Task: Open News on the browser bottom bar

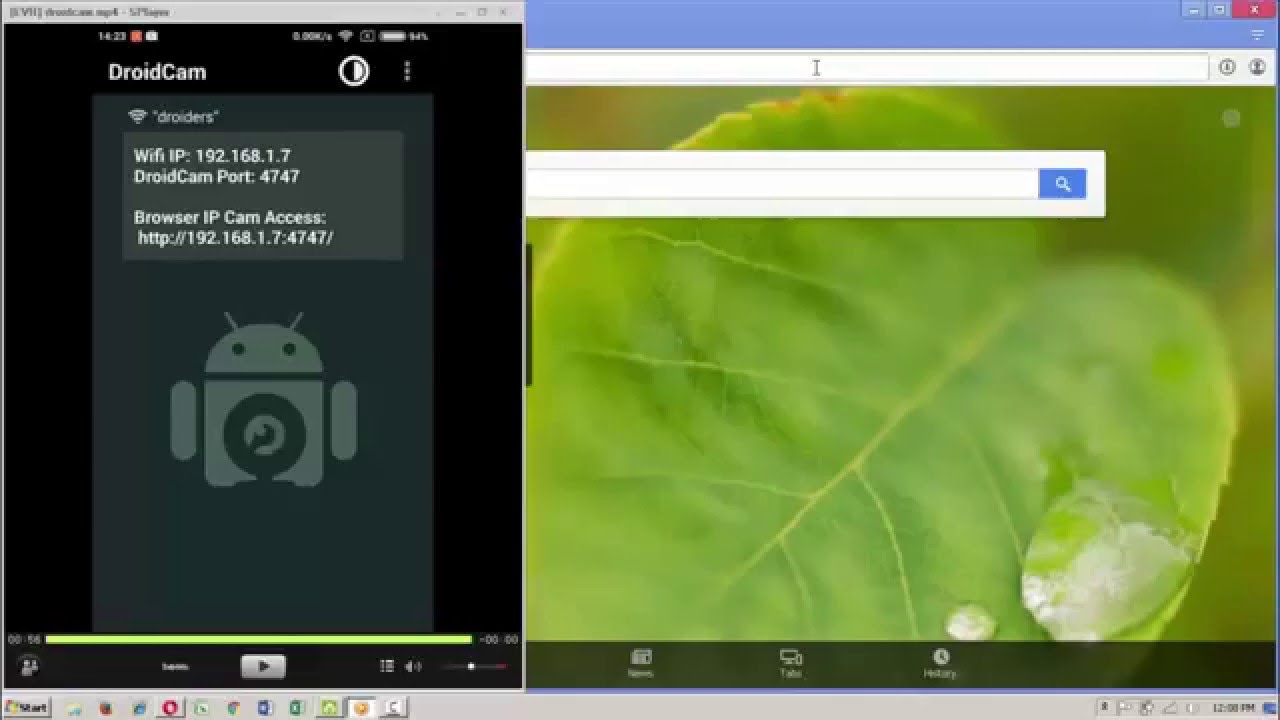Action: 641,663
